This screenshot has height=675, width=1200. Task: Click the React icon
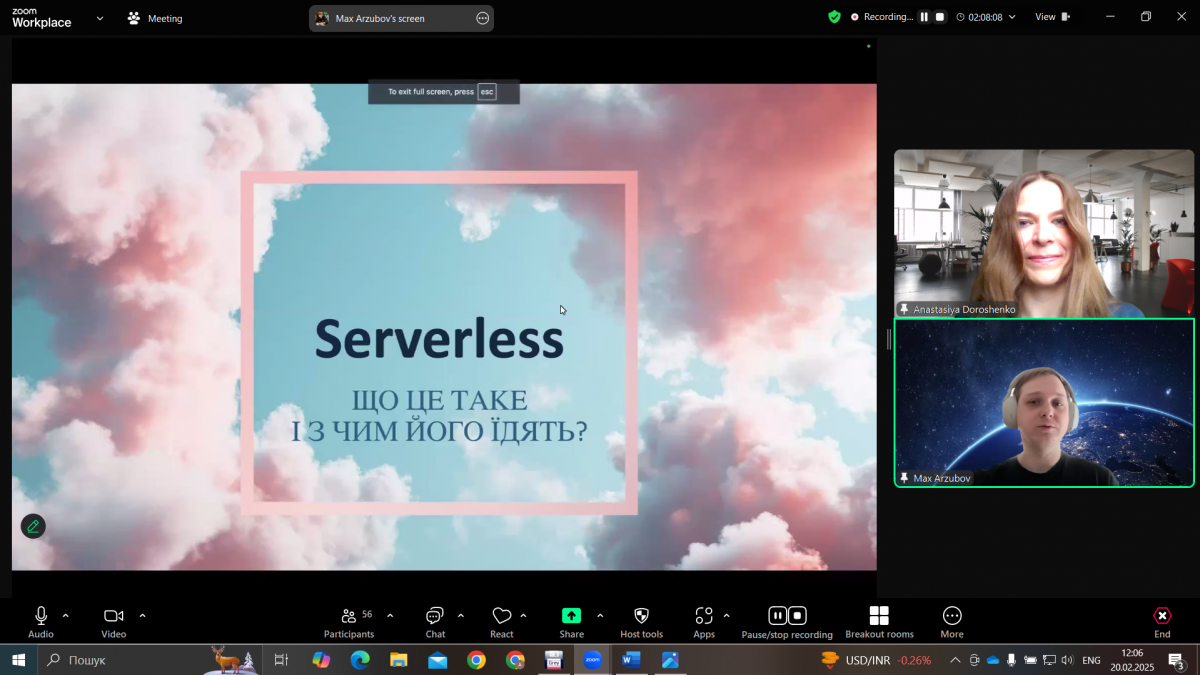click(x=502, y=617)
